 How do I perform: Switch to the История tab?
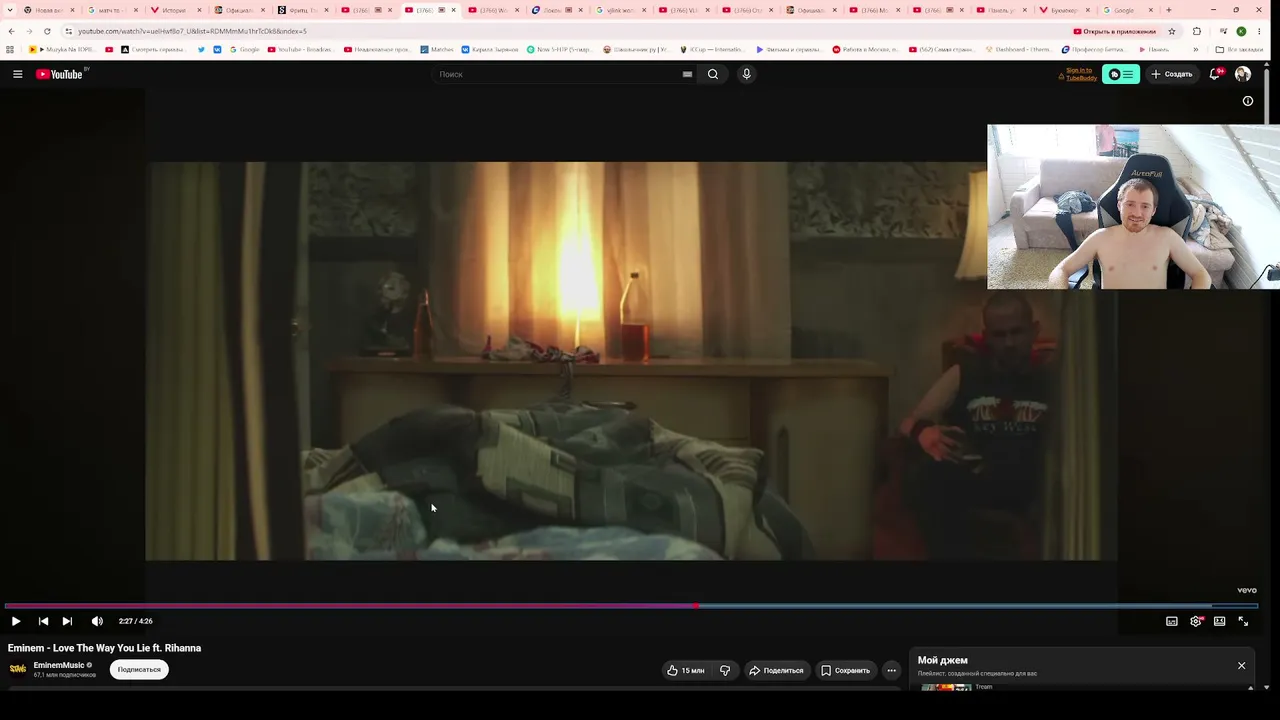(x=175, y=10)
